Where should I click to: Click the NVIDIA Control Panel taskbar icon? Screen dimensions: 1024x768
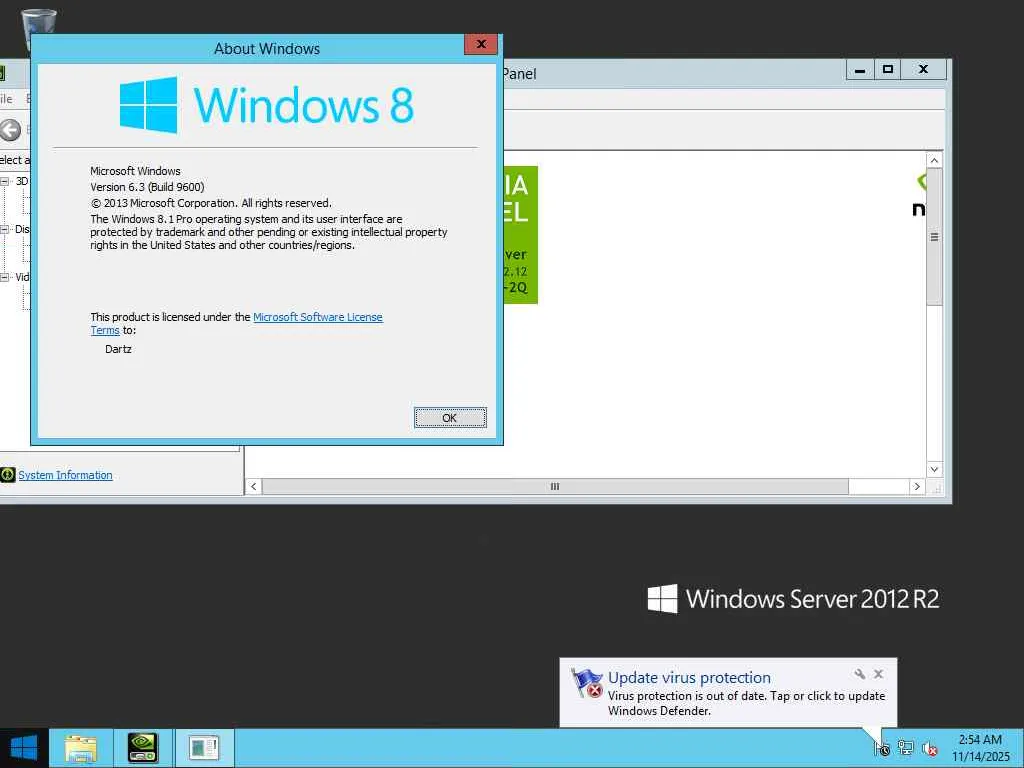click(x=142, y=748)
